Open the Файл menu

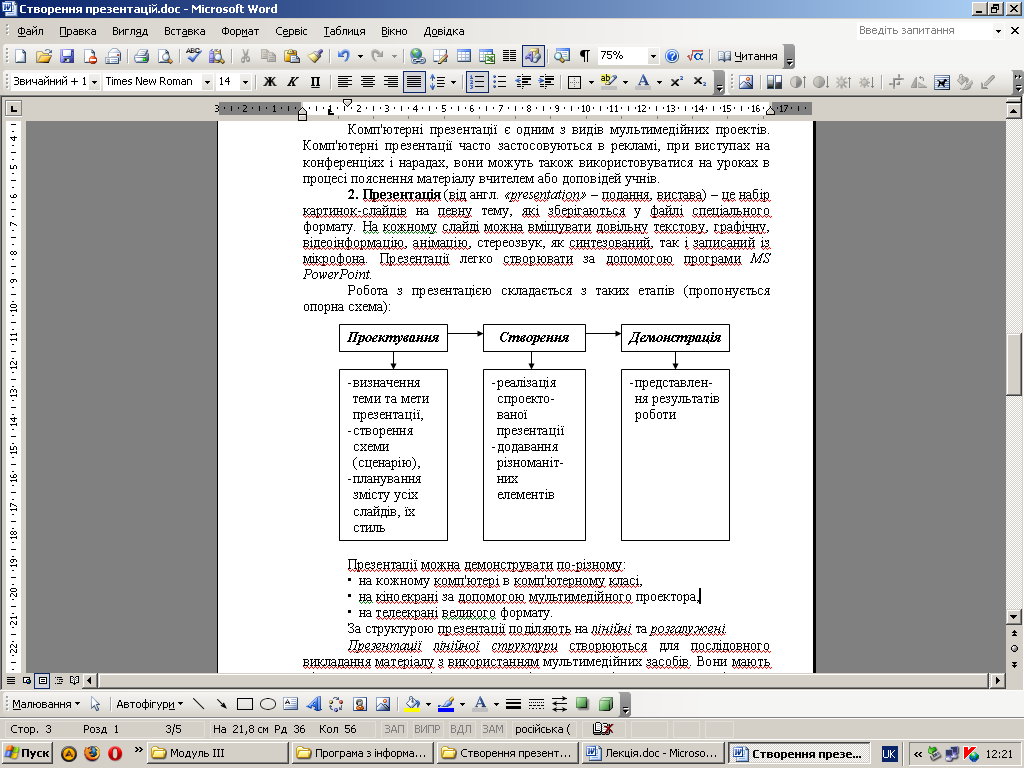coord(30,31)
